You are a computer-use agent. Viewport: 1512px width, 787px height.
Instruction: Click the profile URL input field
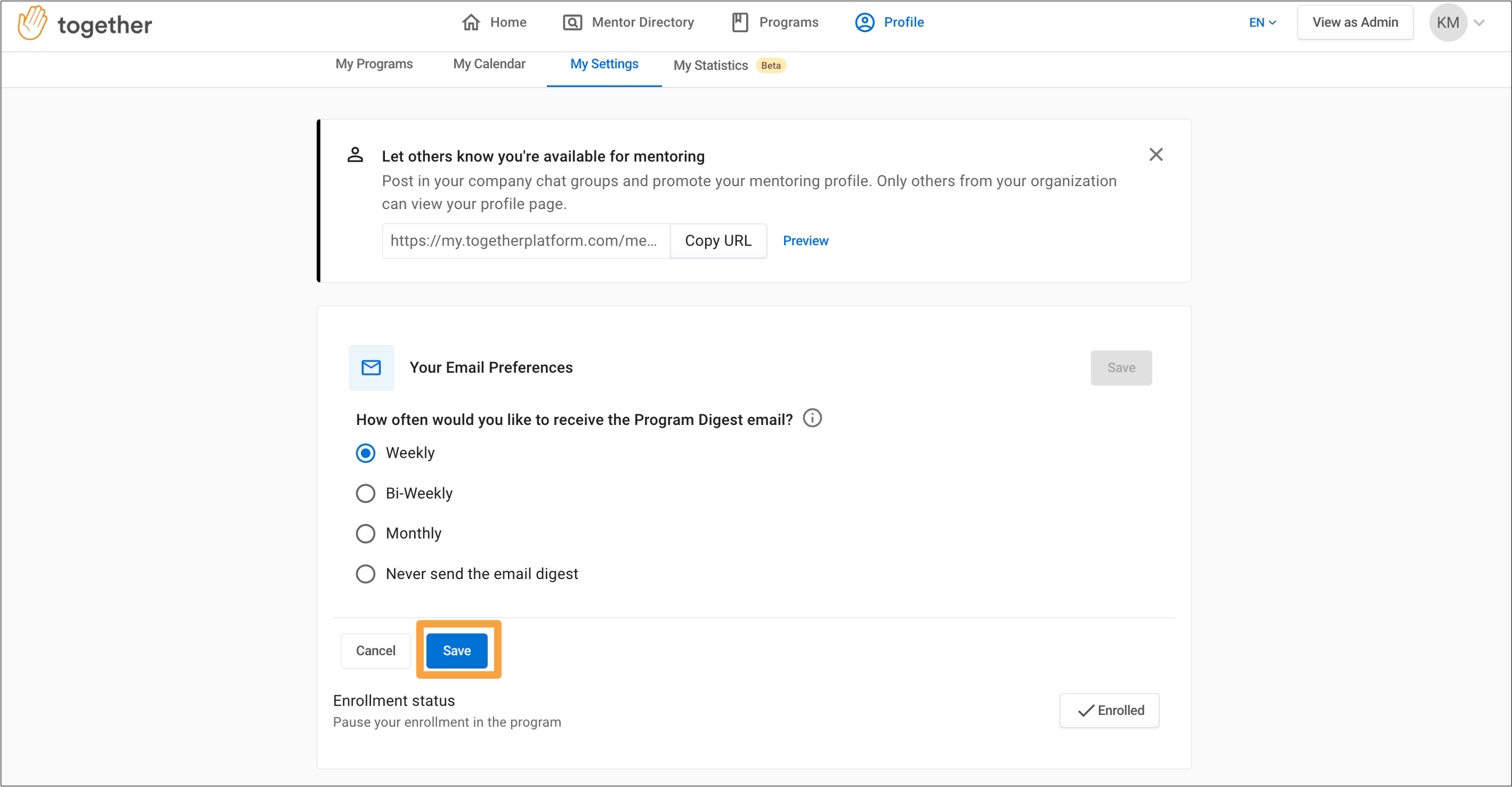click(524, 240)
